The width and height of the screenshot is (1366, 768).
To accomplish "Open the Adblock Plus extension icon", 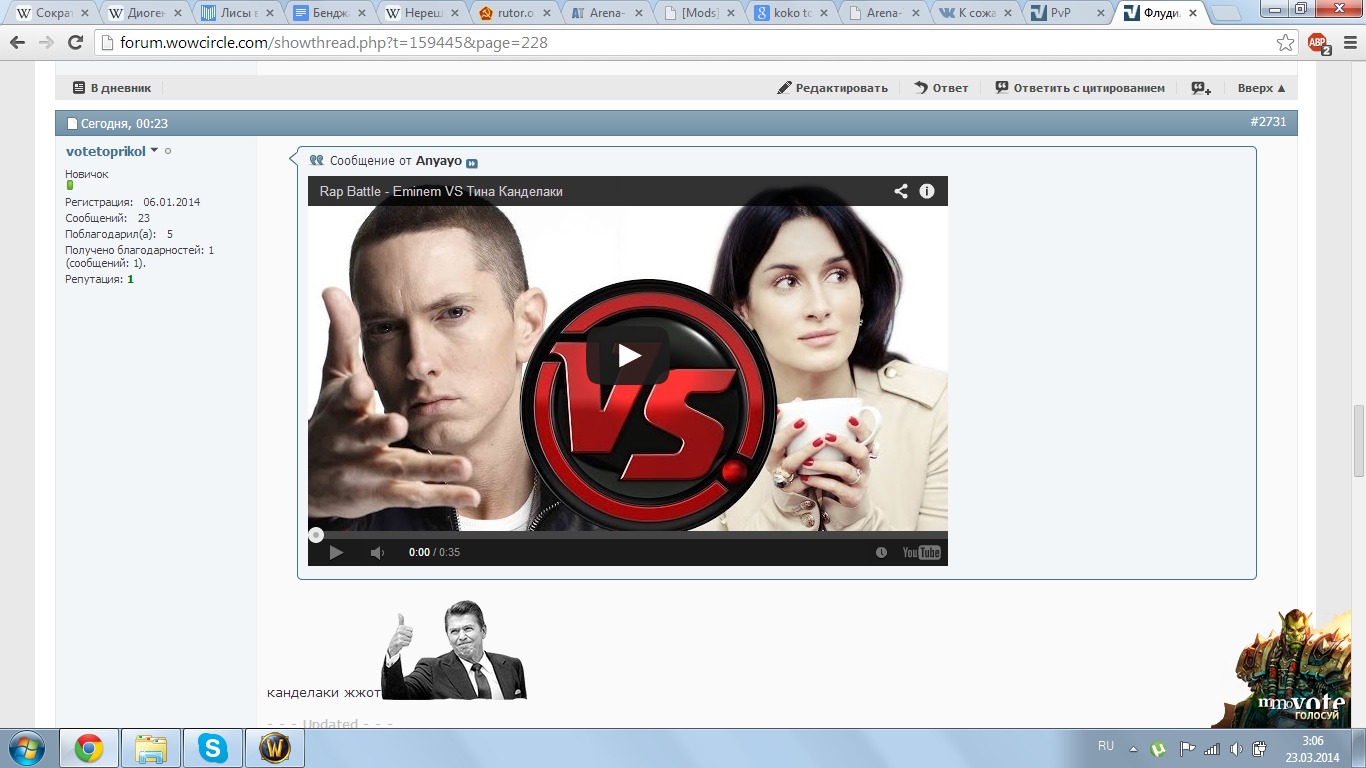I will tap(1319, 43).
